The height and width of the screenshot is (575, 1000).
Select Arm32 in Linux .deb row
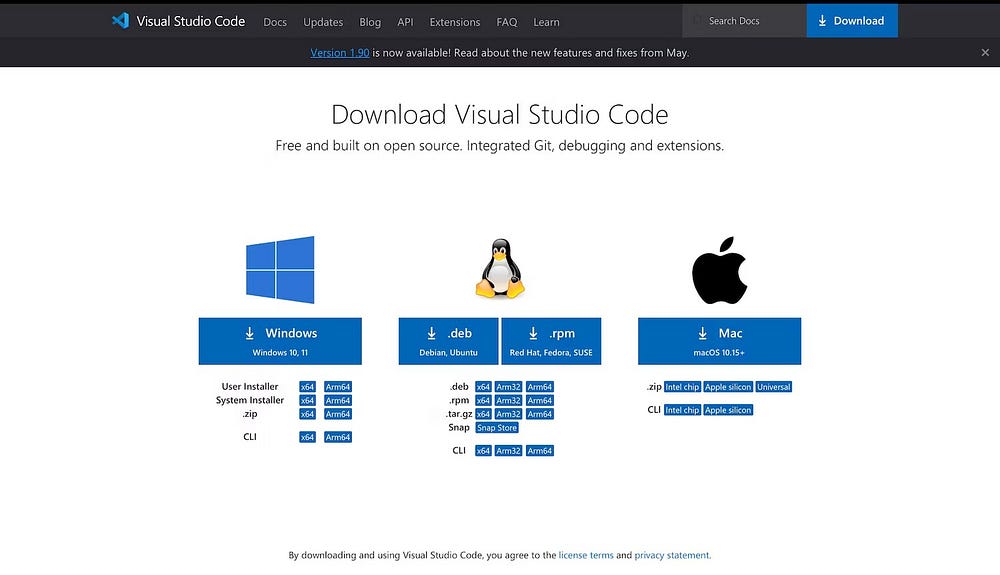(x=508, y=387)
